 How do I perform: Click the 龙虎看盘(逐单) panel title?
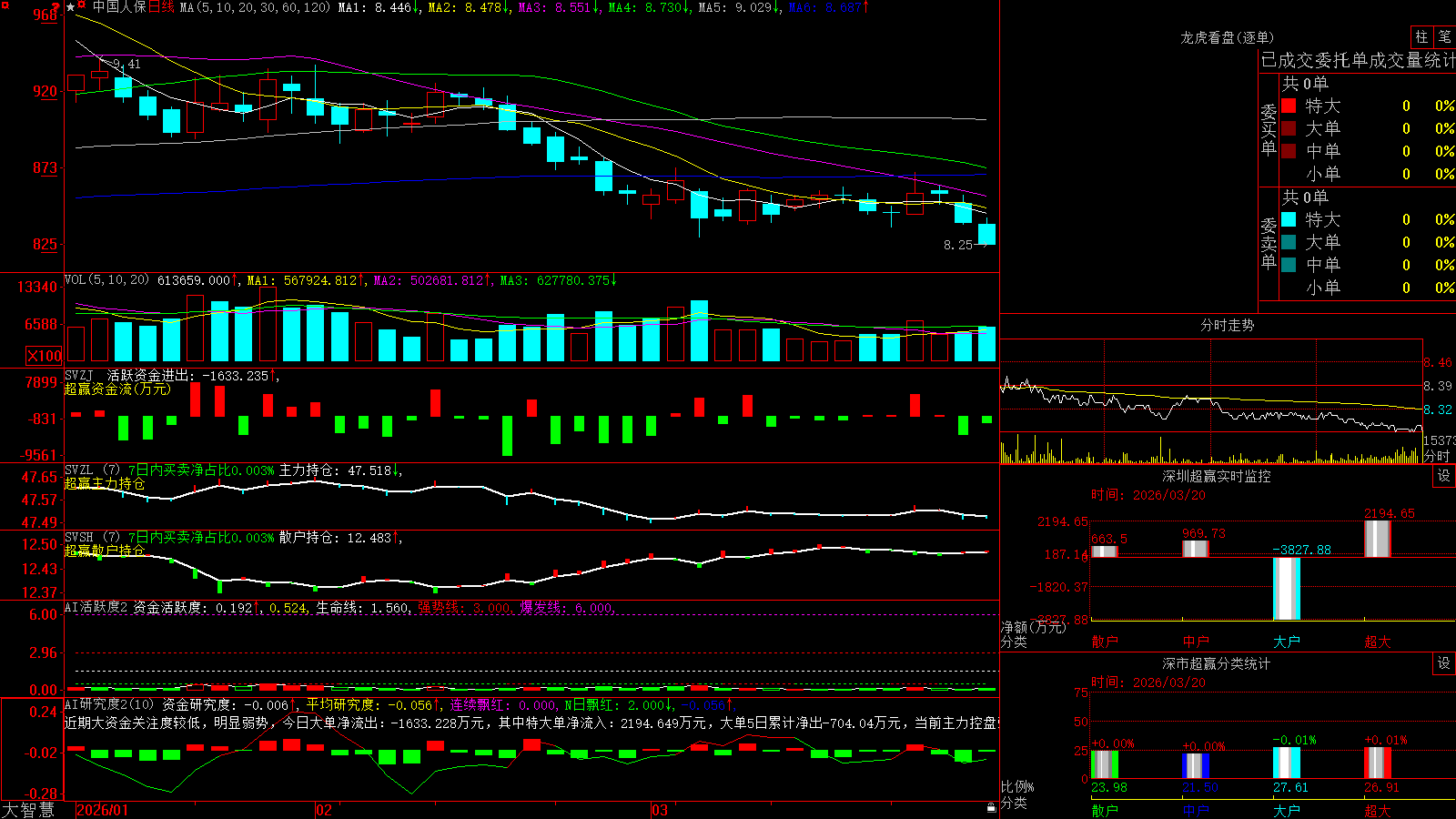1227,37
